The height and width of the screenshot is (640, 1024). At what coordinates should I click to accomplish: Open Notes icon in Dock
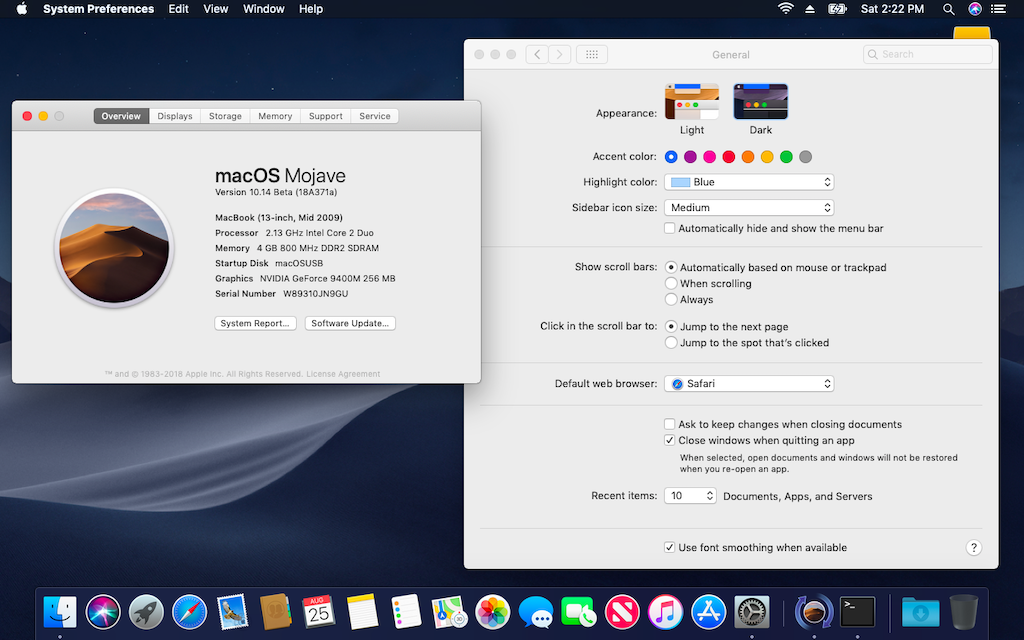[x=362, y=612]
